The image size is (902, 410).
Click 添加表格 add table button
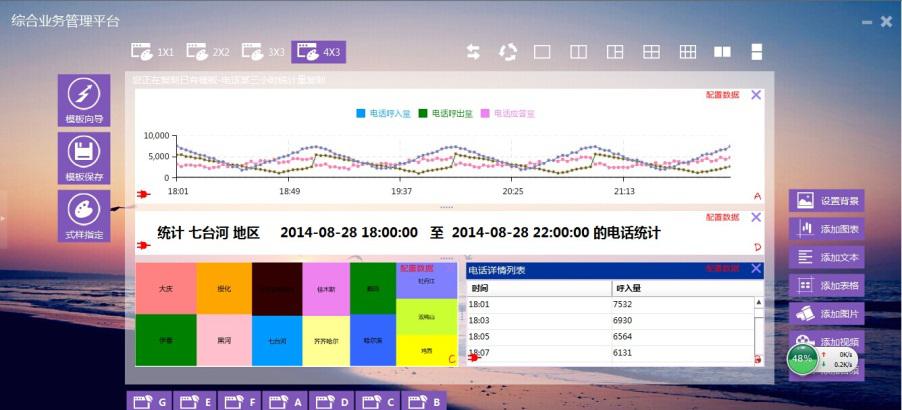[826, 285]
